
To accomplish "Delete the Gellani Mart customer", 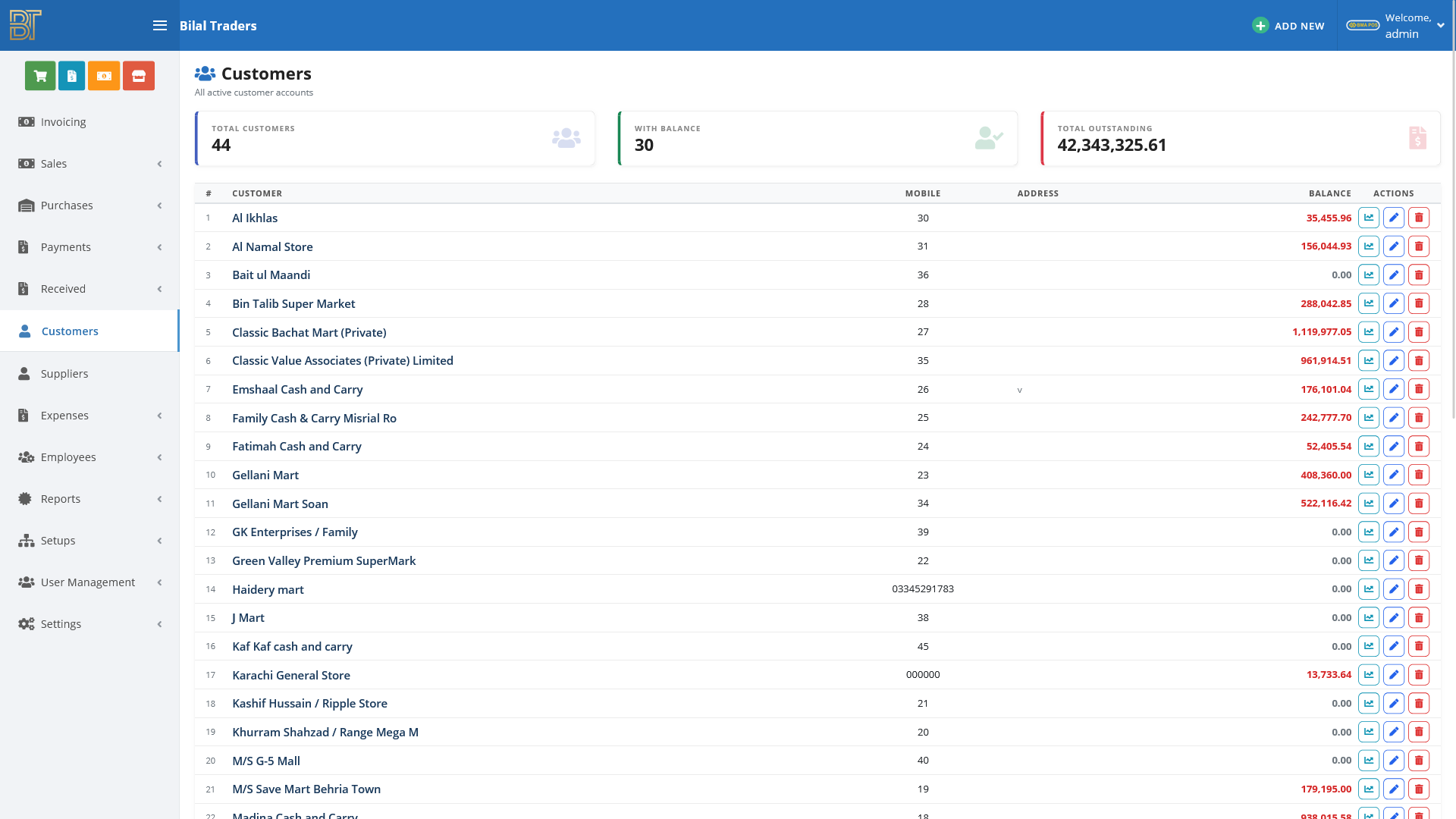I will pos(1419,475).
